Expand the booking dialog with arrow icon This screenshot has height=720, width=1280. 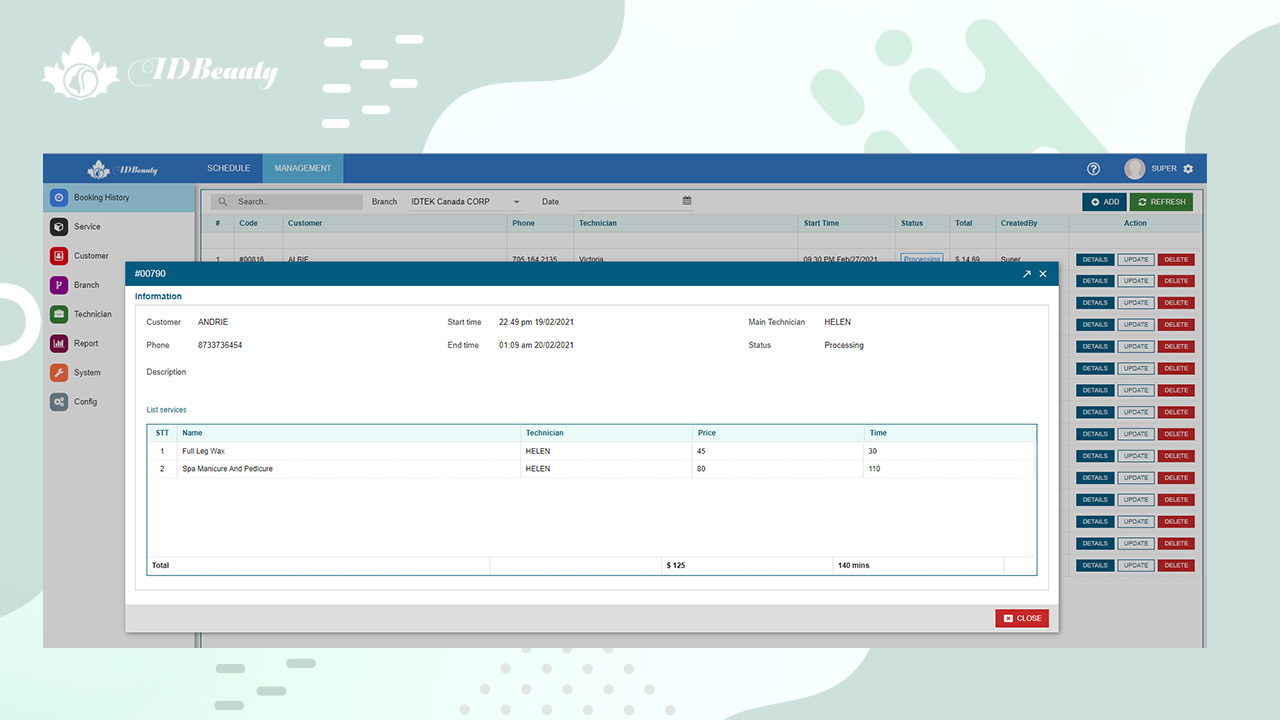(1026, 274)
